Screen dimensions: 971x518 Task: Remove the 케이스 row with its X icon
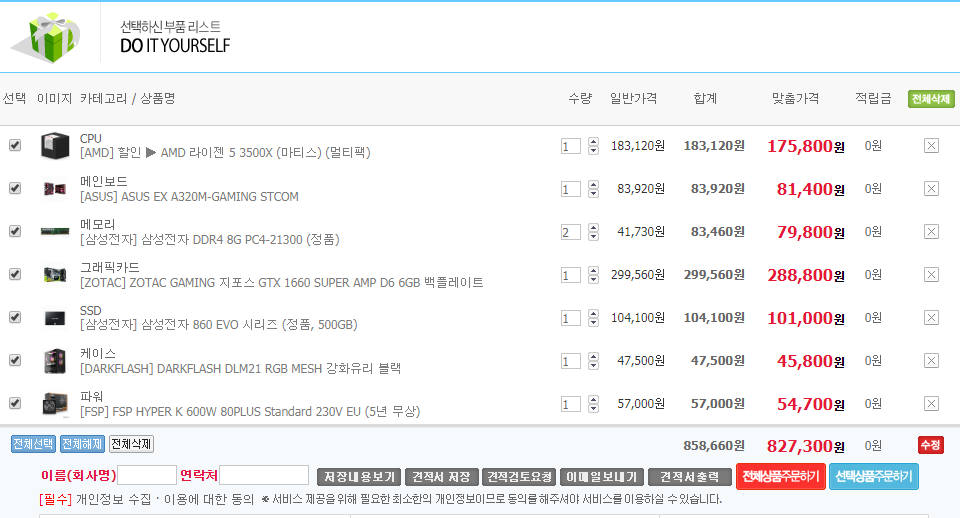coord(931,361)
